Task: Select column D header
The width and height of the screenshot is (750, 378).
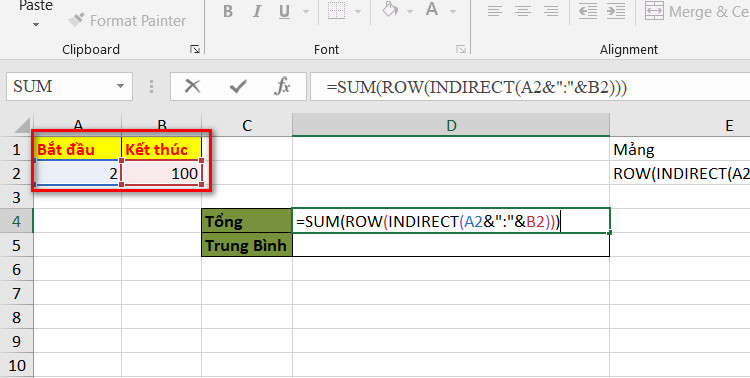Action: [x=451, y=125]
